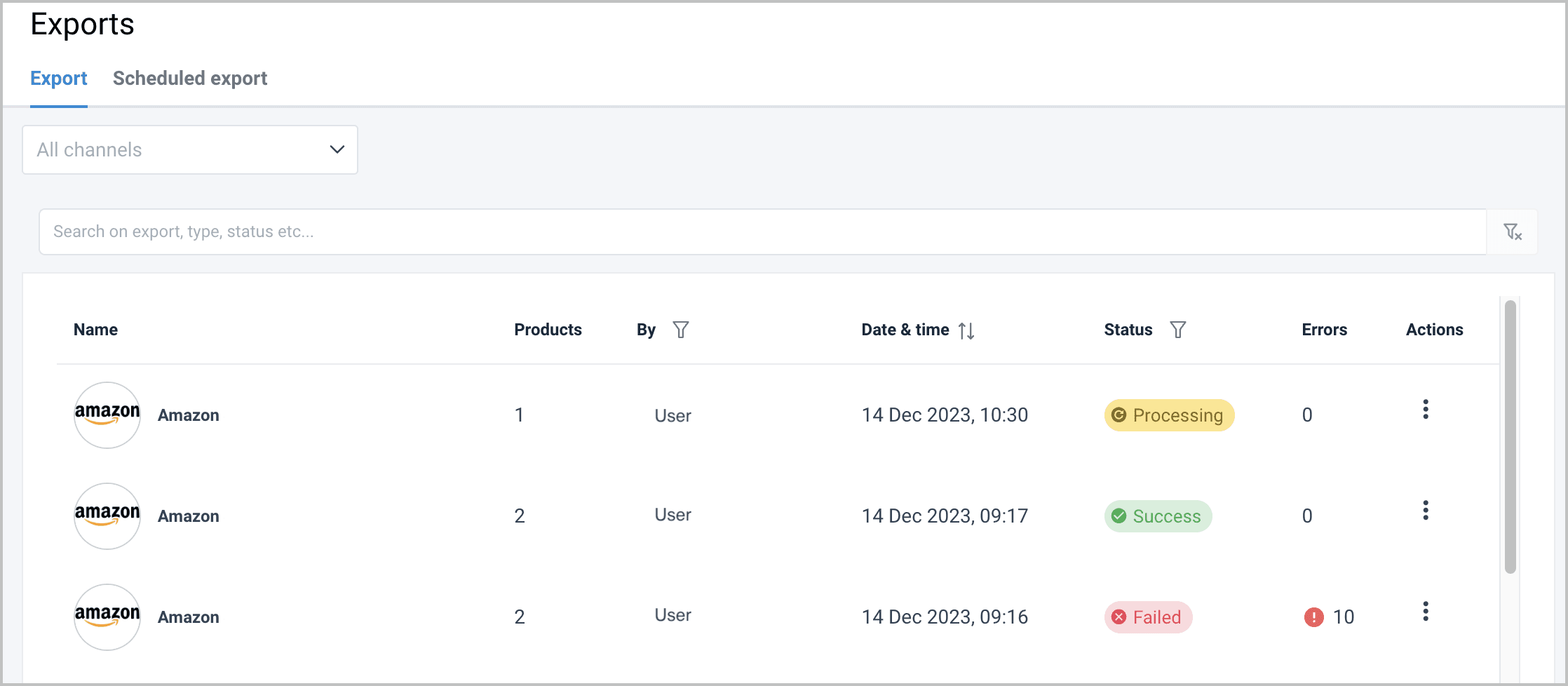Expand the All channels dropdown
1568x686 pixels.
click(189, 150)
